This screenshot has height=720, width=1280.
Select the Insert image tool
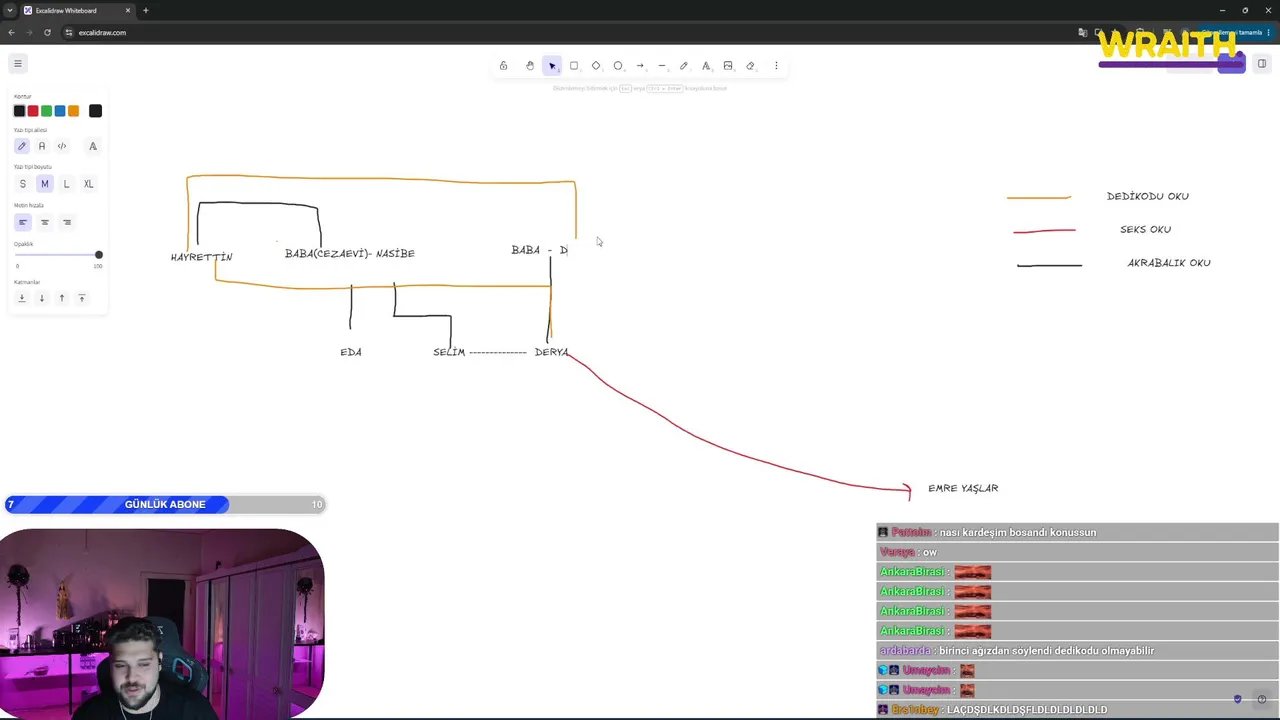click(x=728, y=66)
